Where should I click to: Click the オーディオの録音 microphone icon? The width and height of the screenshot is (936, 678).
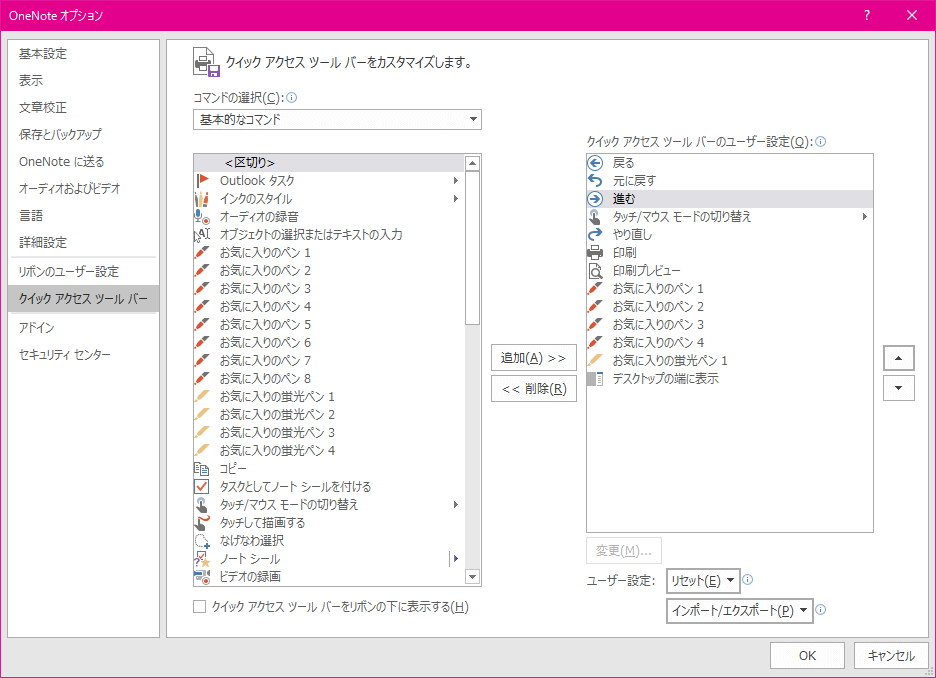(202, 216)
